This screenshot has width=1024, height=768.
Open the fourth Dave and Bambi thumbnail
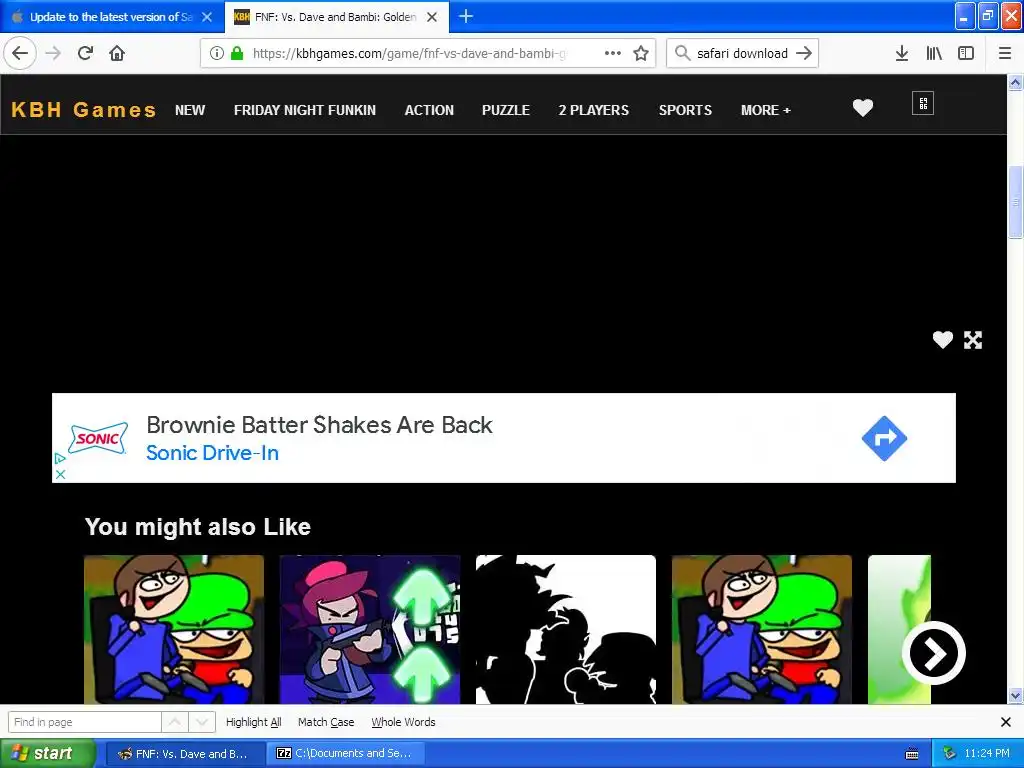tap(761, 630)
